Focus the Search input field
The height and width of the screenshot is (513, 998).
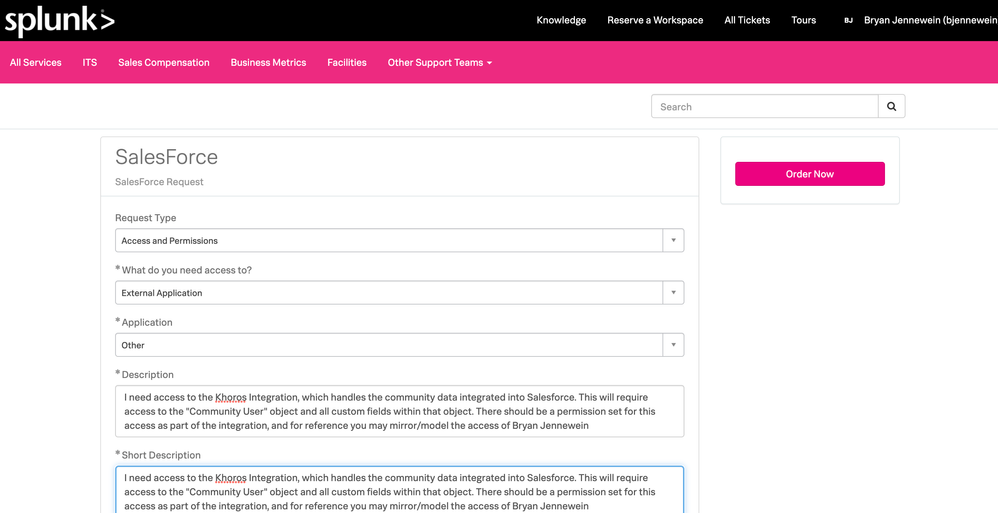(x=764, y=106)
